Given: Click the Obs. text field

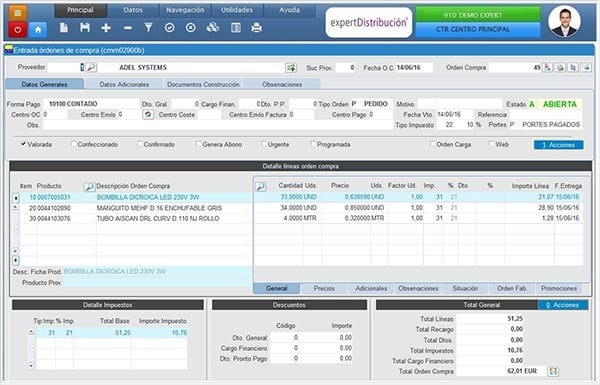Looking at the screenshot, I should 218,125.
